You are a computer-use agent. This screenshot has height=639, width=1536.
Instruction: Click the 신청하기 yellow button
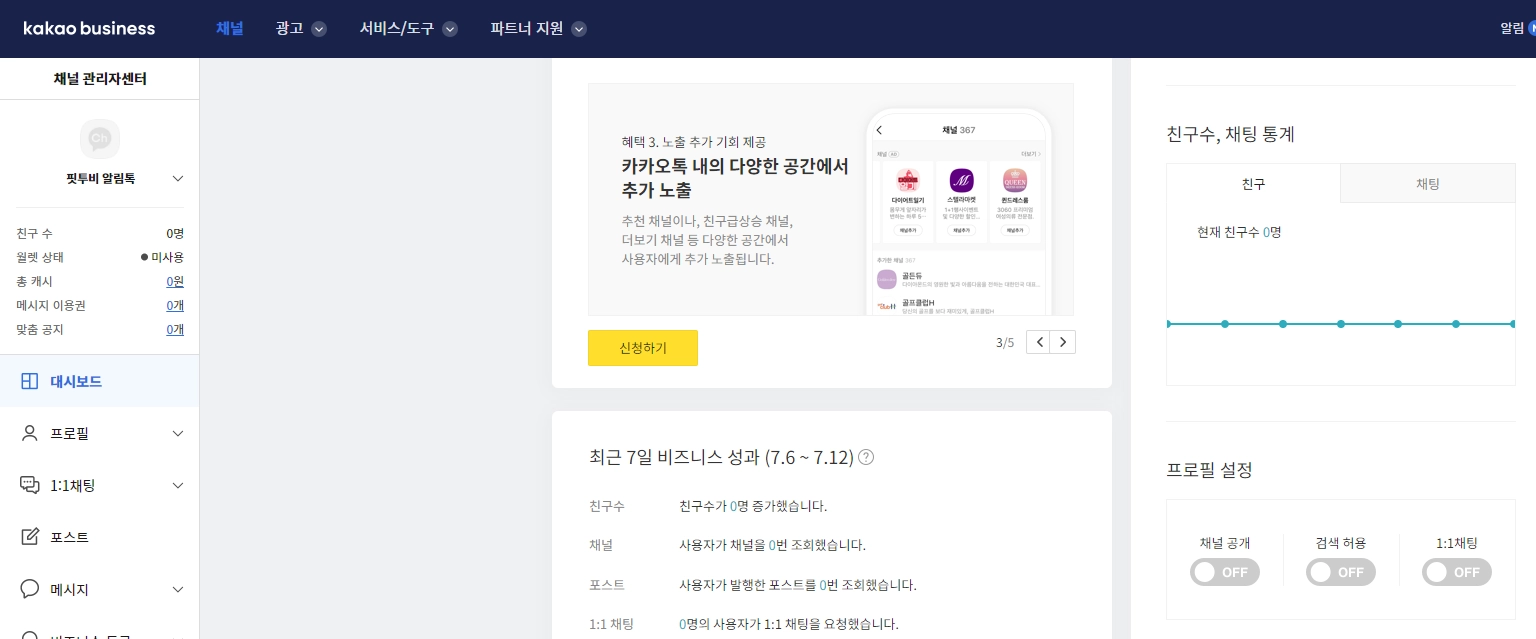(x=643, y=348)
